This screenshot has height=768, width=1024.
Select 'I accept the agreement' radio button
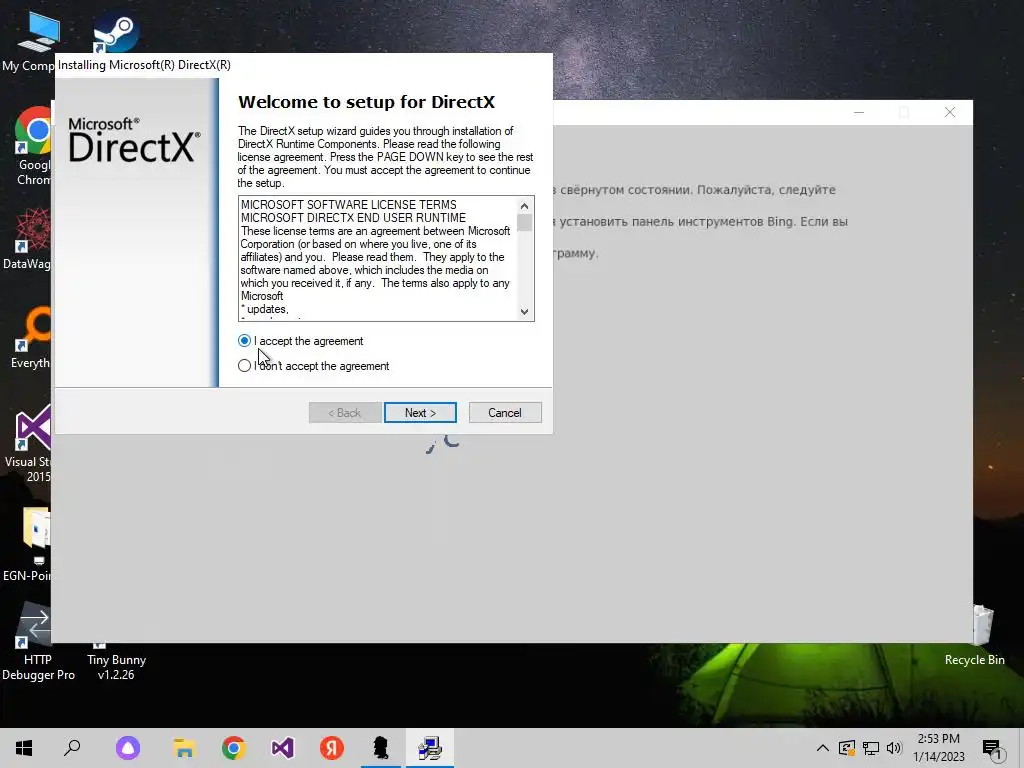pos(244,341)
